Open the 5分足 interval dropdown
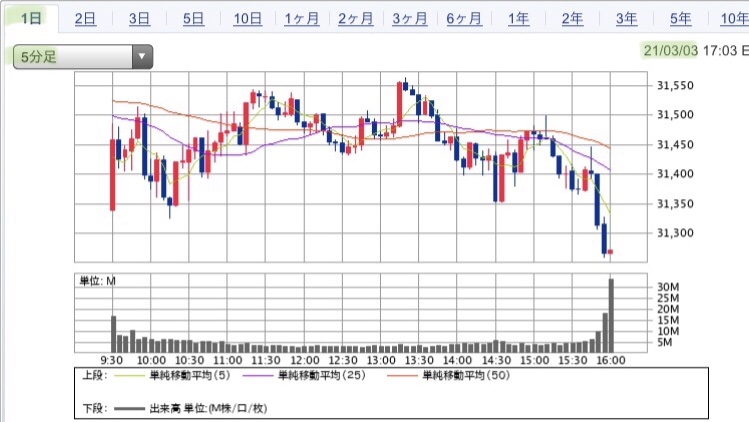The height and width of the screenshot is (422, 749). point(83,56)
